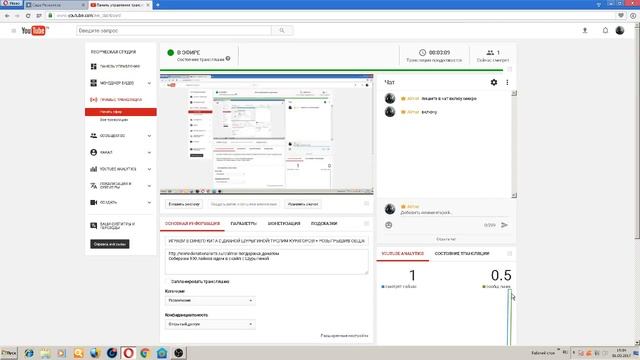Click the search magnifier button
The image size is (640, 360).
[282, 31]
